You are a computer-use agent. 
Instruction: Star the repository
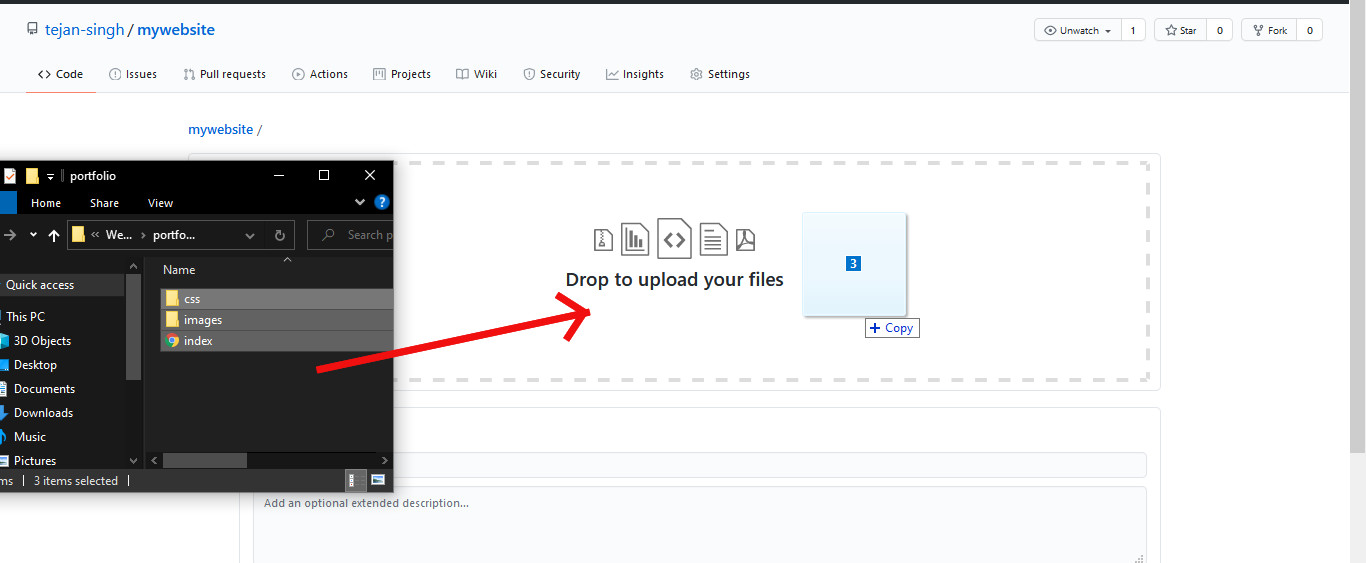click(1180, 31)
